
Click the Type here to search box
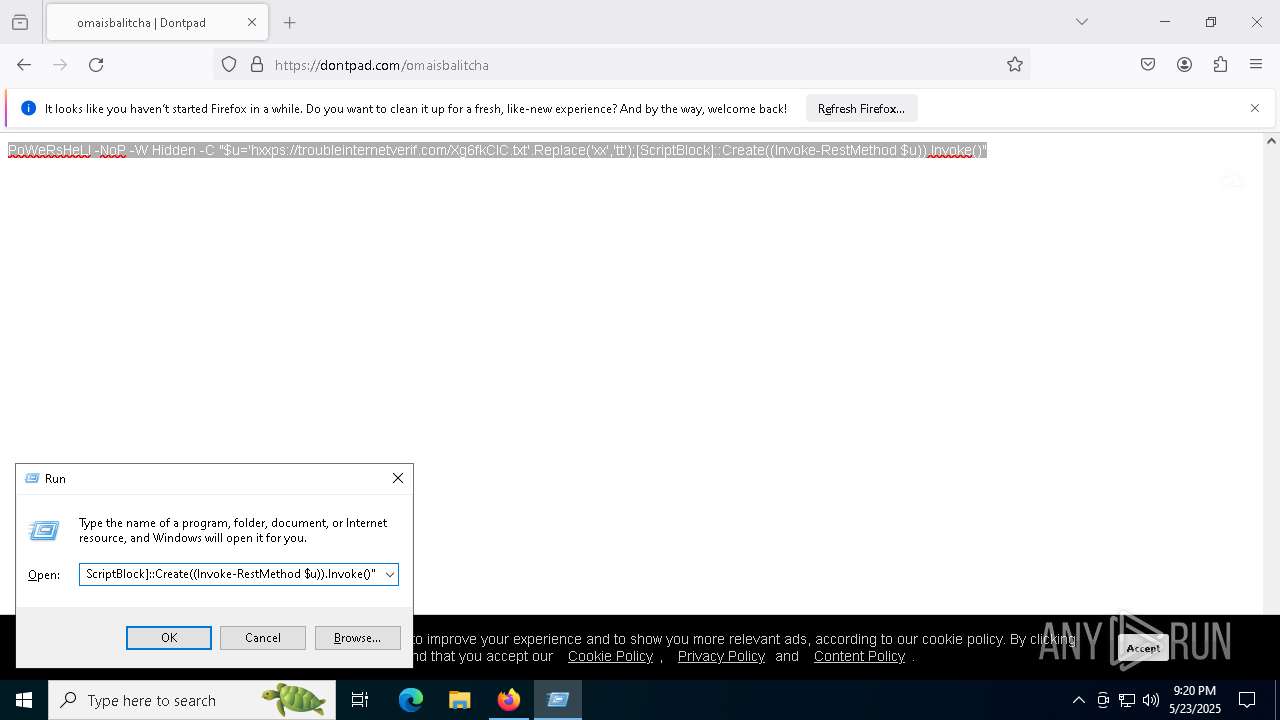(x=192, y=700)
